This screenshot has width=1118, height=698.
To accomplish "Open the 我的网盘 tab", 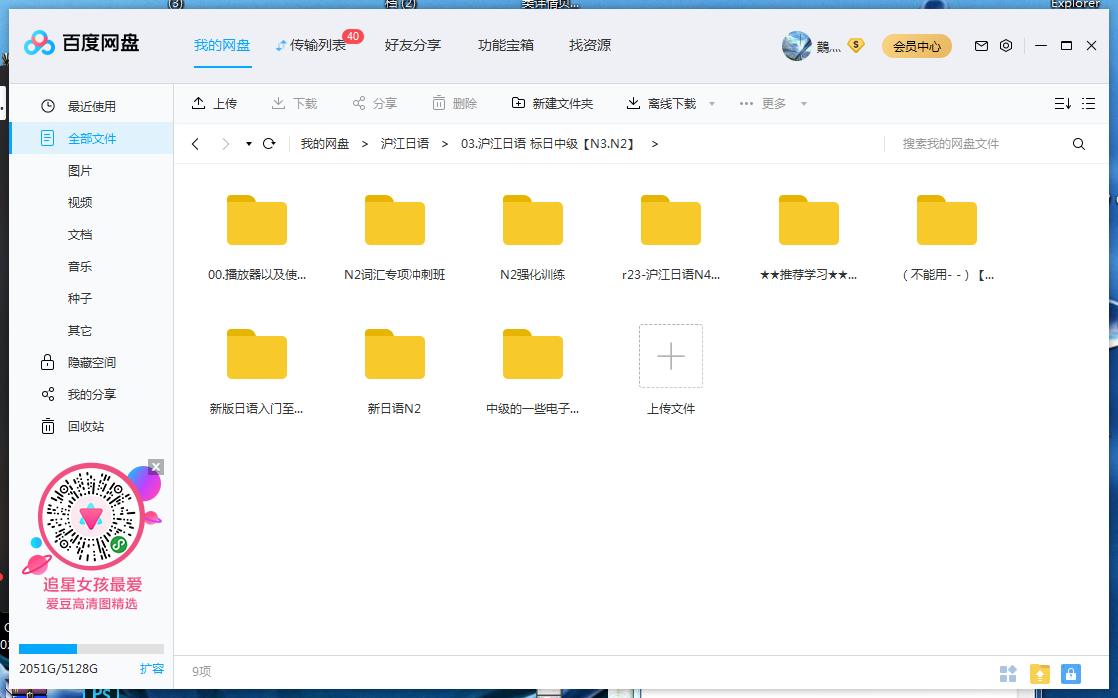I will click(222, 46).
